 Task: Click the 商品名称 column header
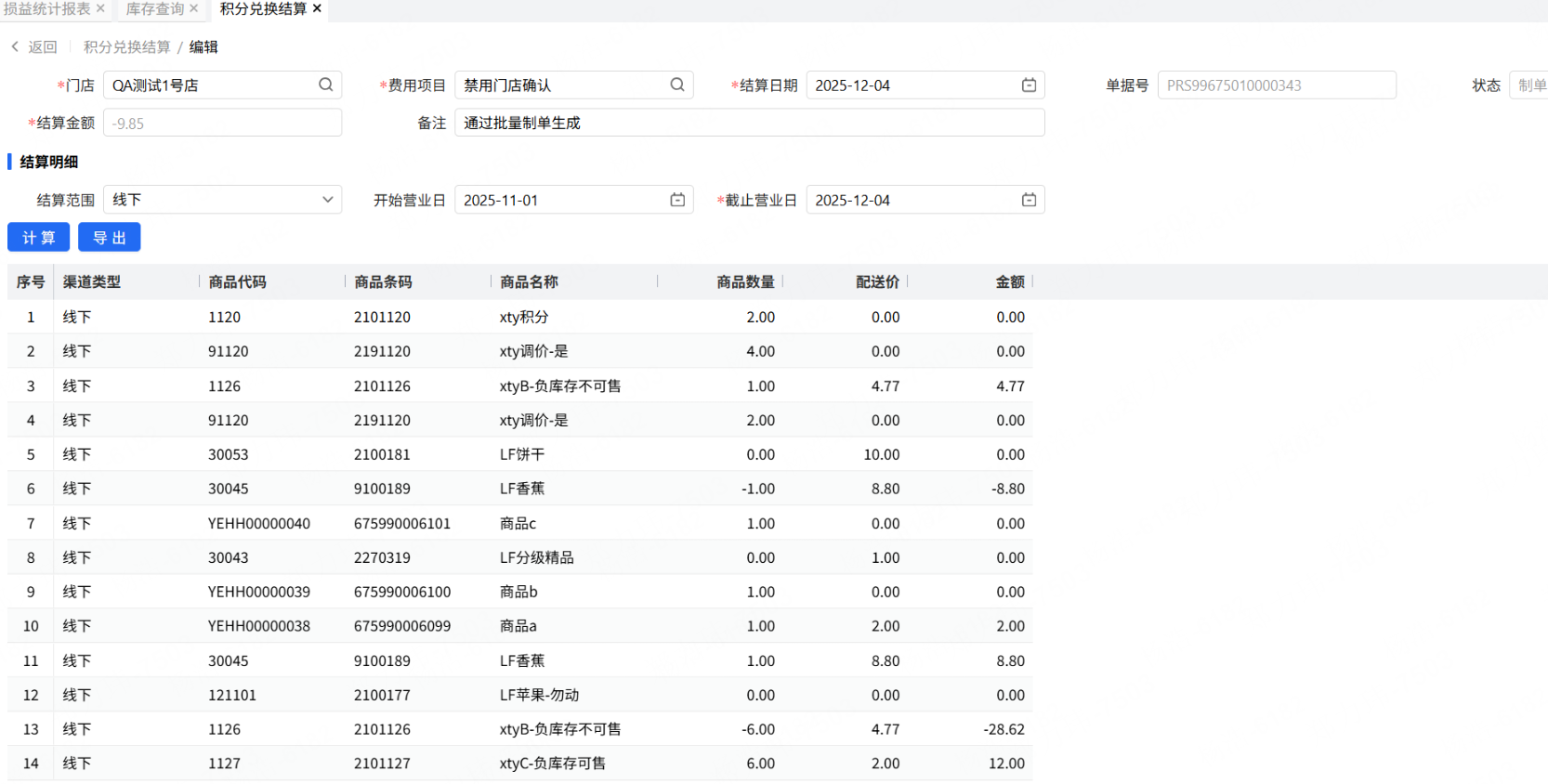[x=529, y=281]
